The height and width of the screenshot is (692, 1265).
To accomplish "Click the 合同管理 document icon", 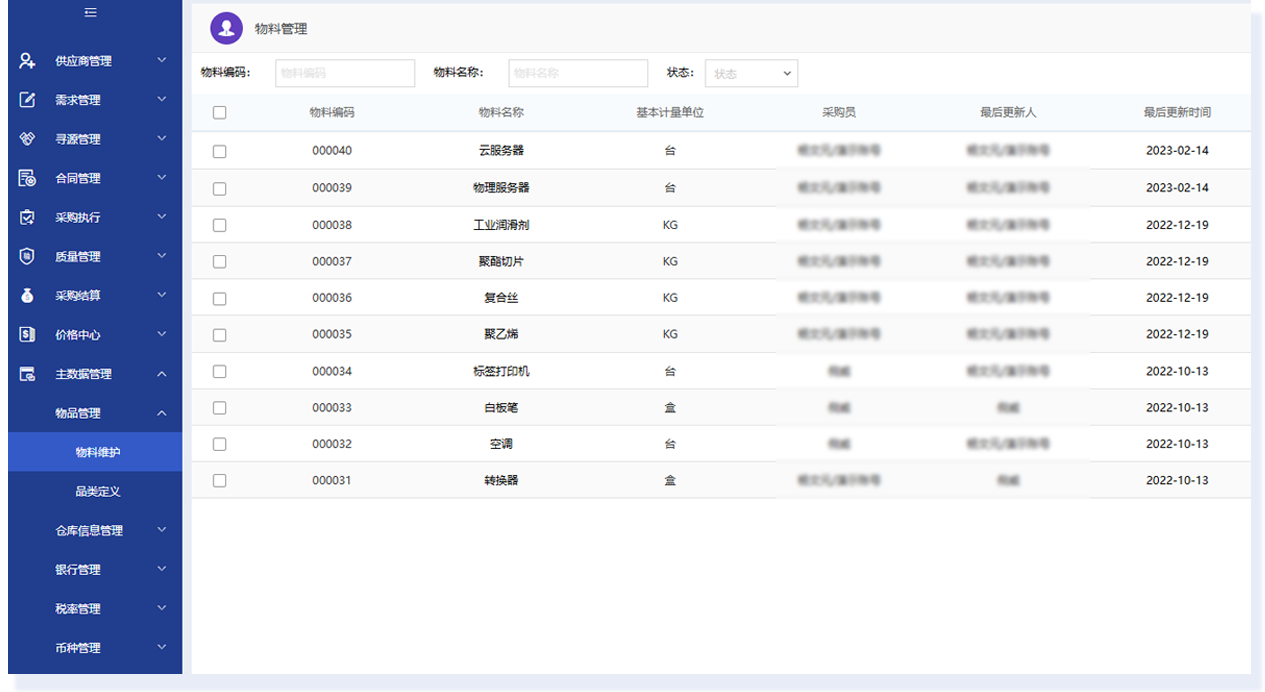I will pos(28,178).
